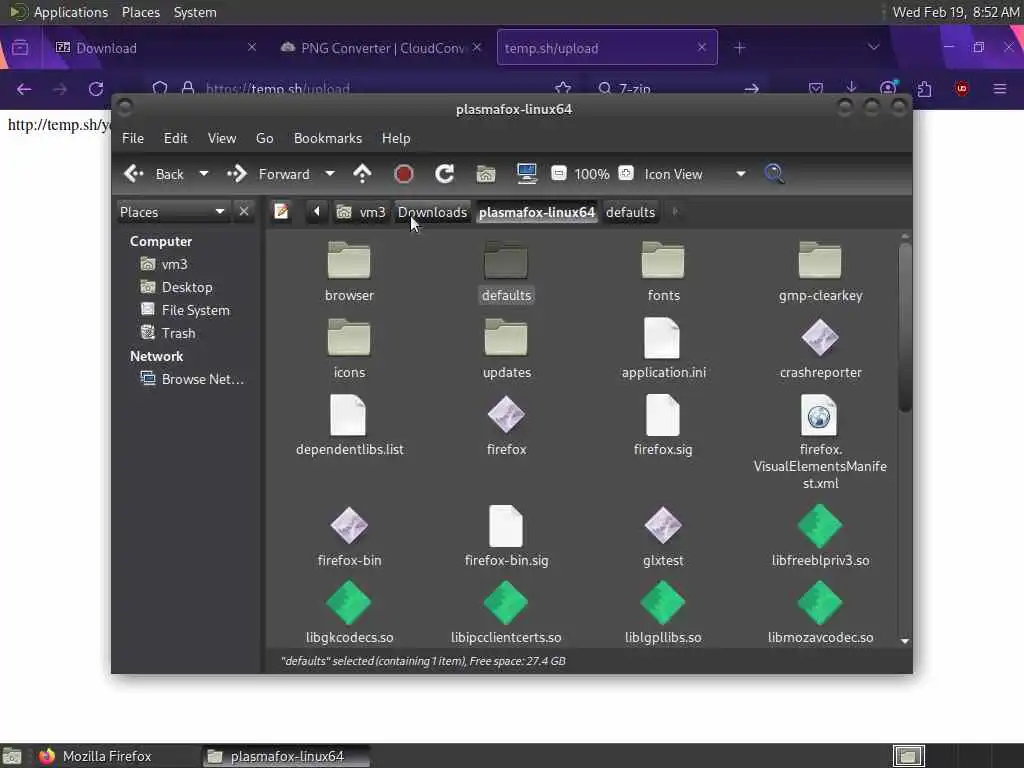This screenshot has height=768, width=1024.
Task: Select the application.ini file
Action: point(663,349)
